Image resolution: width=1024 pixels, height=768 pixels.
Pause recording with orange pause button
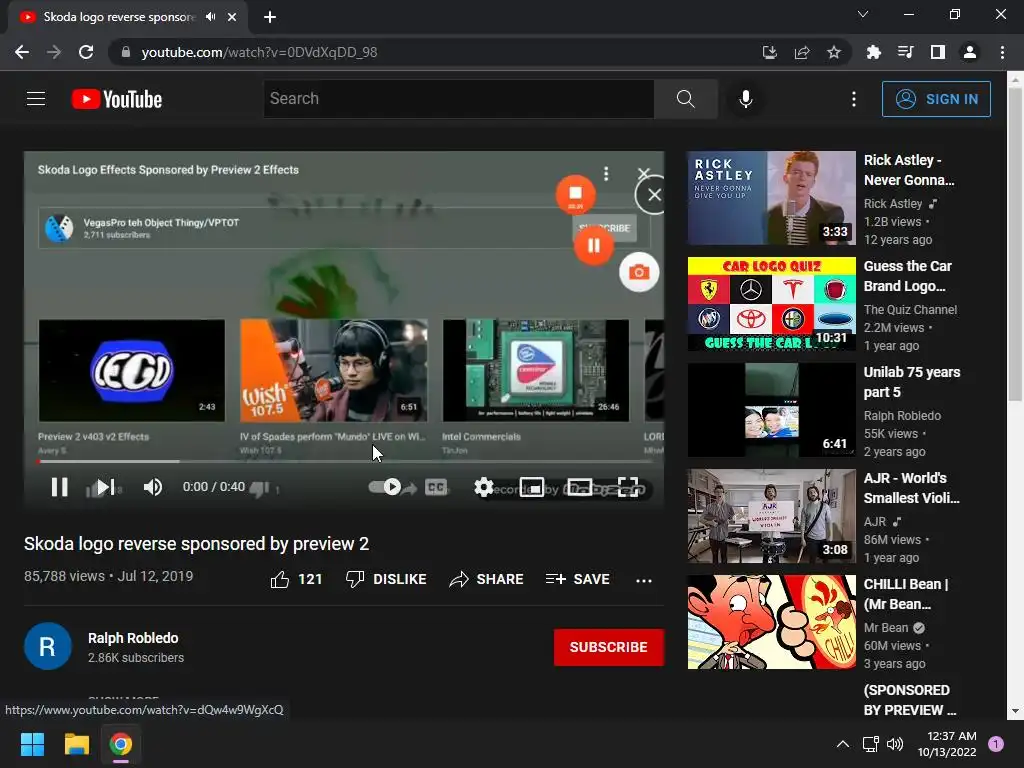pyautogui.click(x=594, y=246)
